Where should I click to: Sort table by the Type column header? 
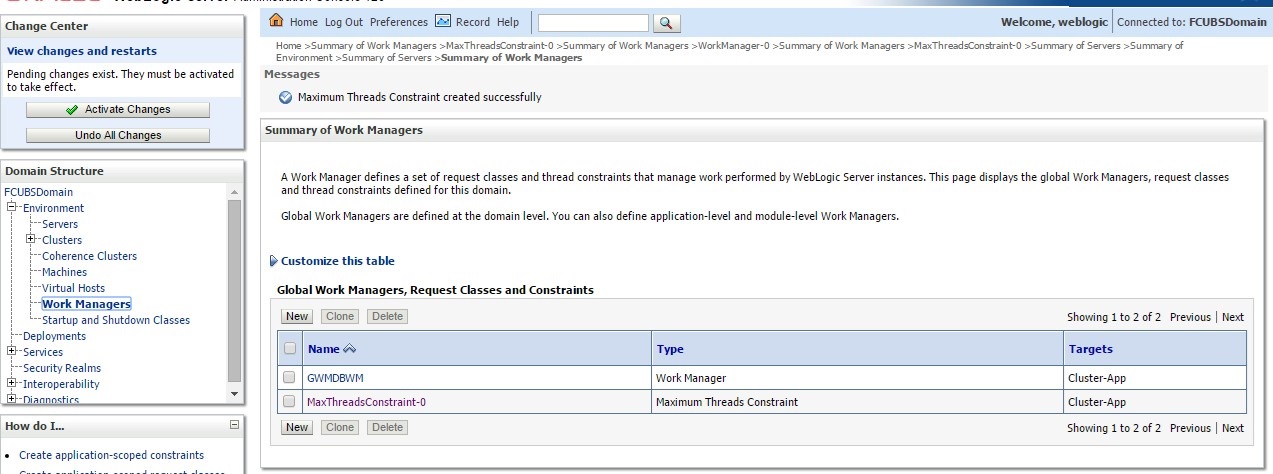tap(670, 349)
